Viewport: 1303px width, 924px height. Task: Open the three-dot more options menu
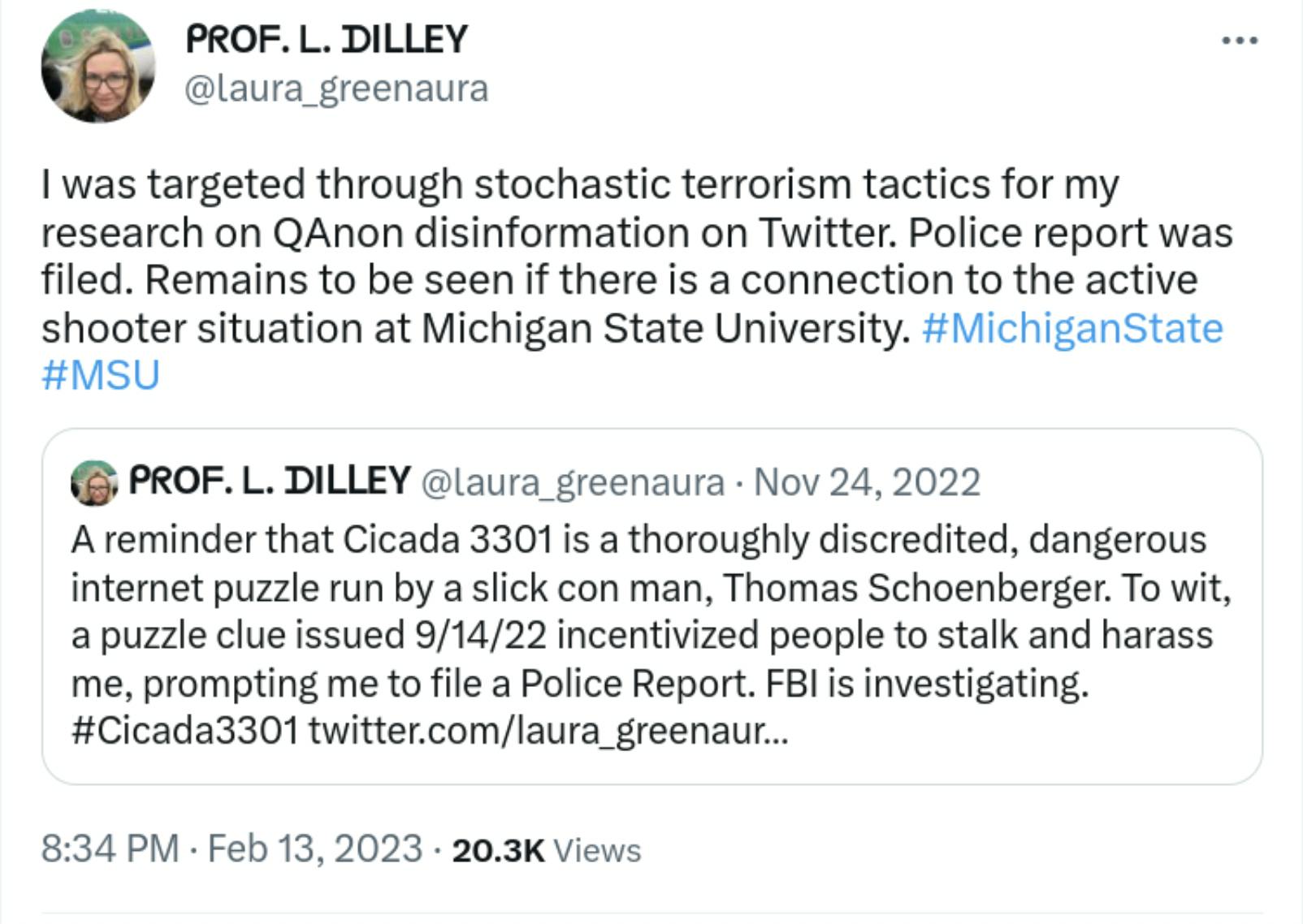coord(1240,40)
